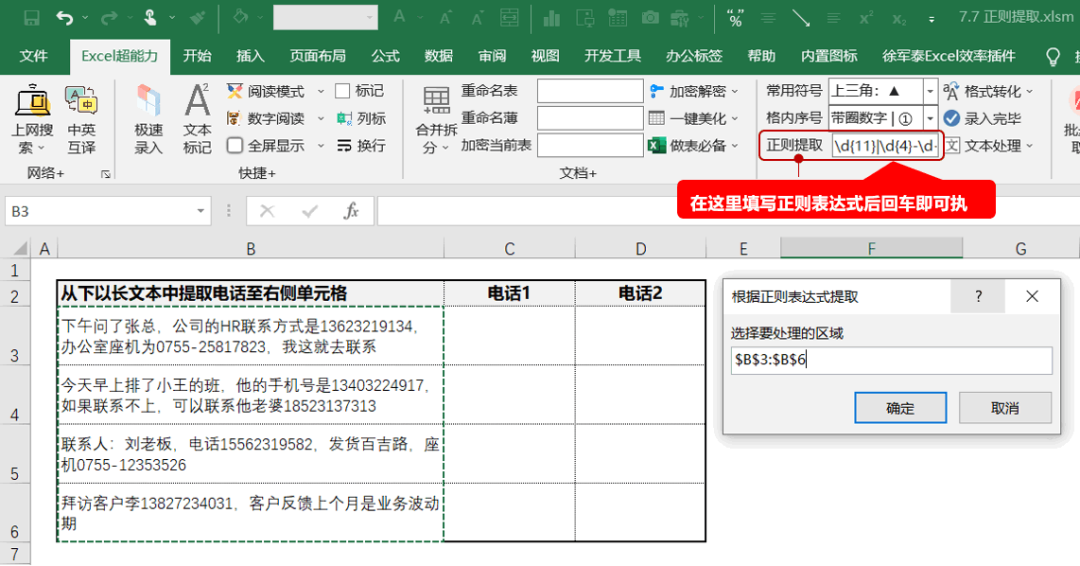
Task: Open the 格内序号 combo box arrow
Action: 930,118
